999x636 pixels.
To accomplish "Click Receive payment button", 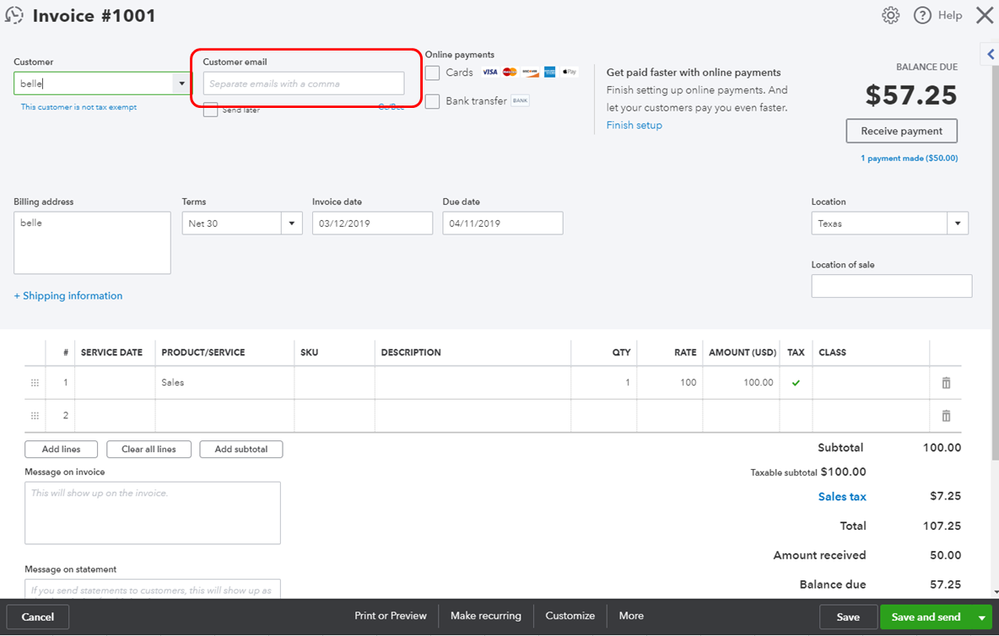I will pyautogui.click(x=902, y=131).
